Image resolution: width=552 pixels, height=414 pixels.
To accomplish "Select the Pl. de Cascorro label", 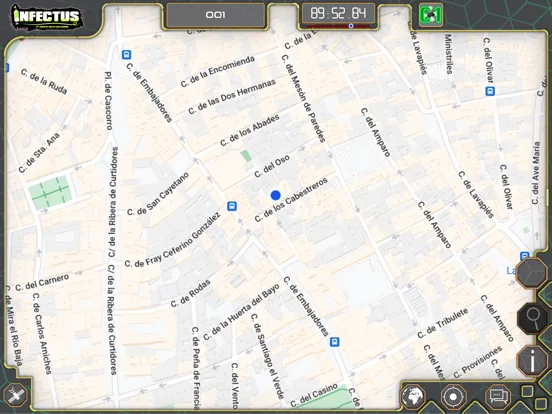I will pyautogui.click(x=108, y=101).
